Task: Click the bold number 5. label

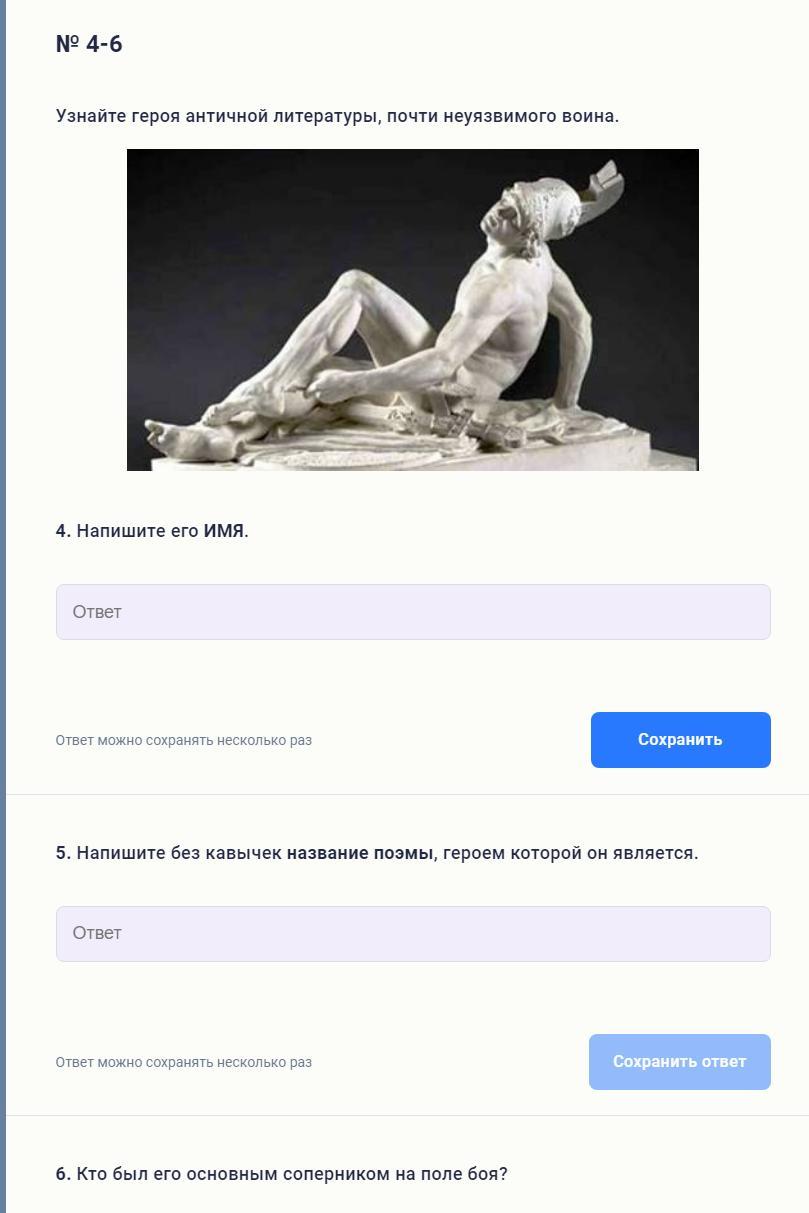Action: (x=64, y=853)
